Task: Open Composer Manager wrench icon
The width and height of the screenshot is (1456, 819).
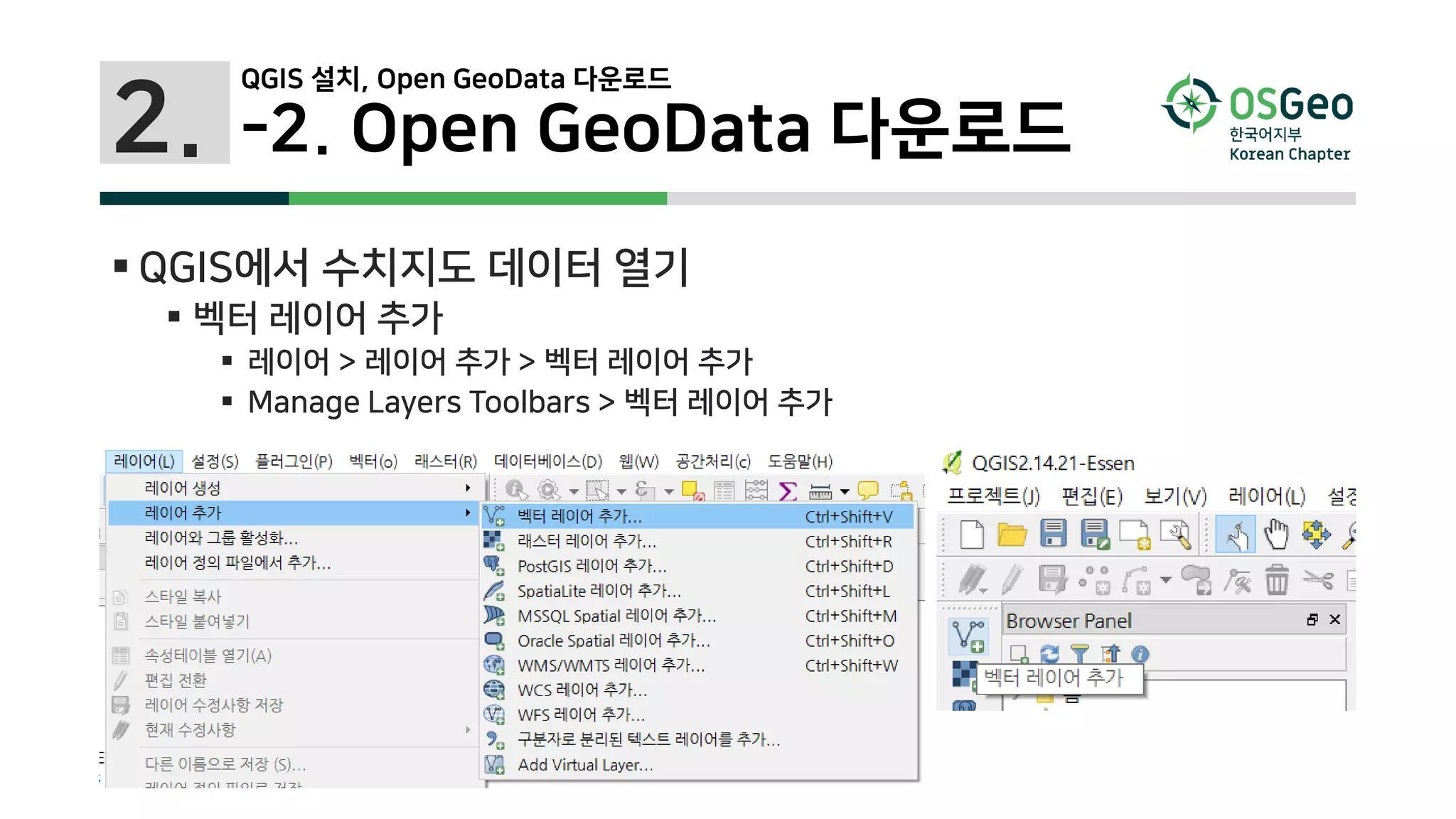Action: 1176,535
